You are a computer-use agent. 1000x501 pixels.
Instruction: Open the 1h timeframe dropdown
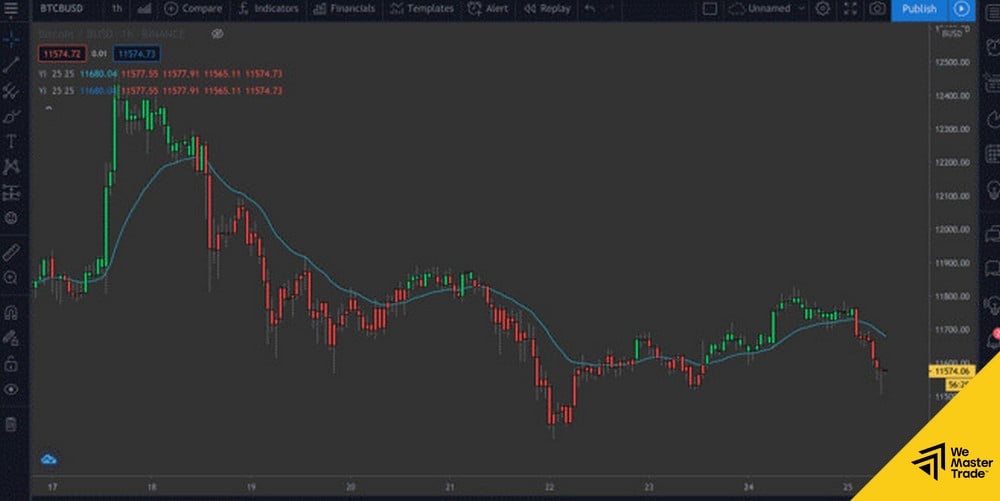118,9
